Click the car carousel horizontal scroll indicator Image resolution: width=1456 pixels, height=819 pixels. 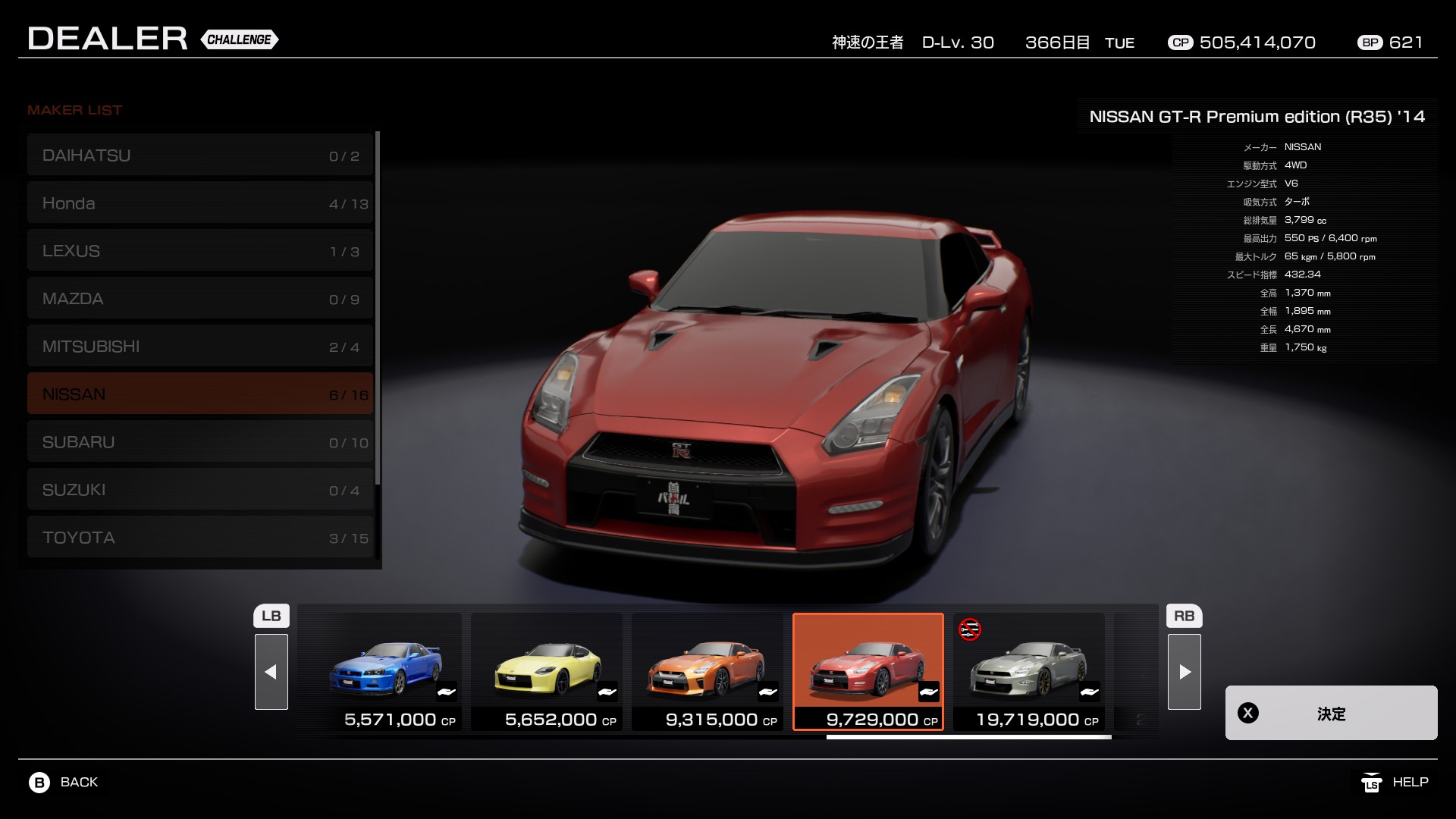click(x=968, y=736)
